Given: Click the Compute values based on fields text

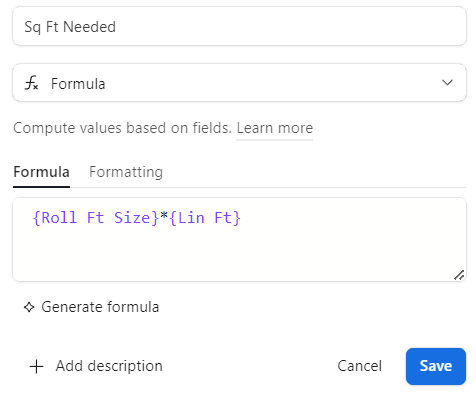Looking at the screenshot, I should coord(122,128).
